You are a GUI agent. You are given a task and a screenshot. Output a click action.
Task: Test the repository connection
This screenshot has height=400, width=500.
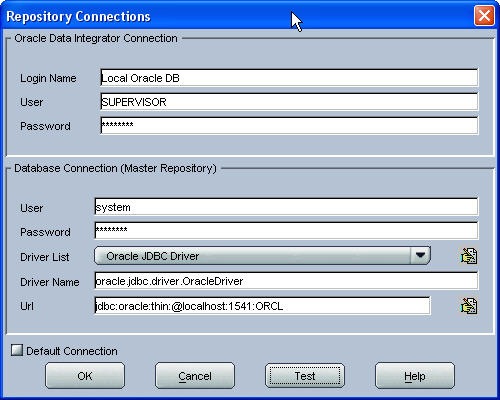point(305,376)
